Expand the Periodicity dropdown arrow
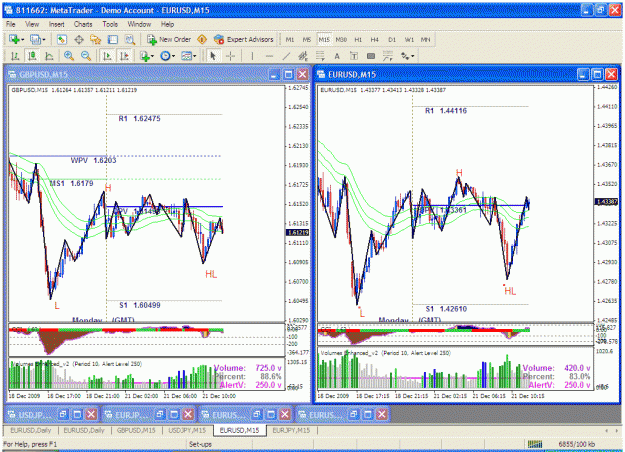Viewport: 625px width, 452px height. click(x=173, y=56)
